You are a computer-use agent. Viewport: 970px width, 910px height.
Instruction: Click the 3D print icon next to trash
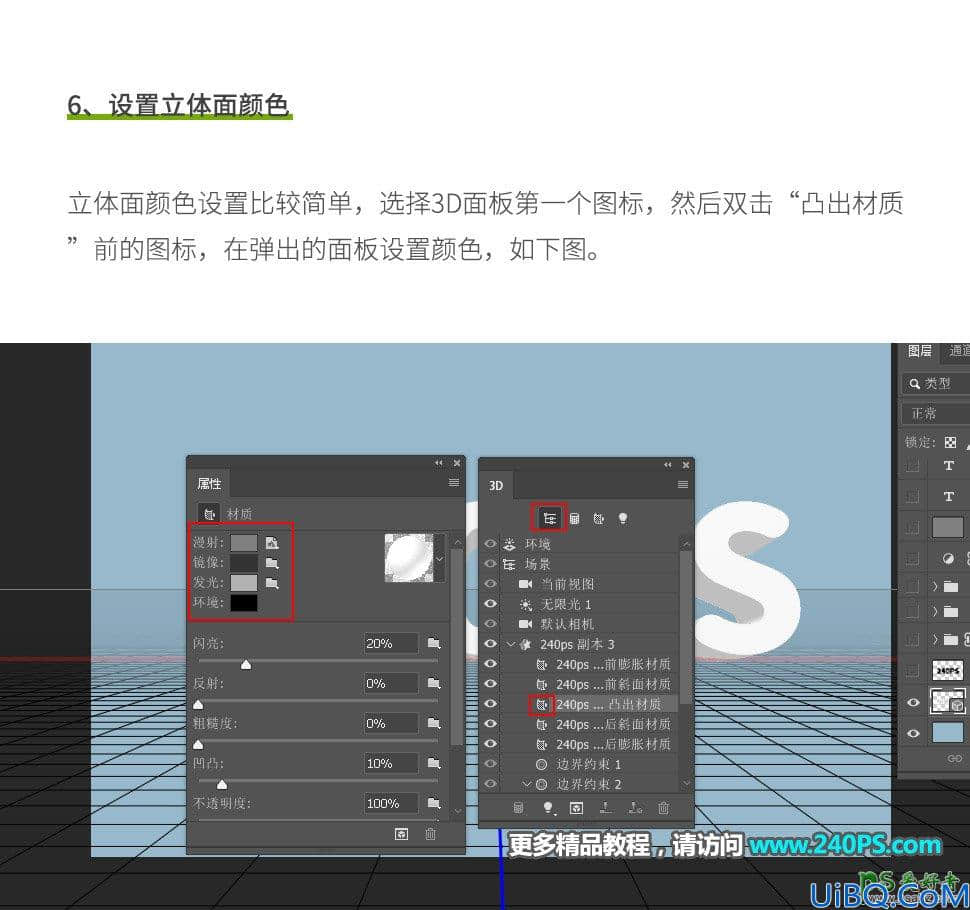(635, 808)
